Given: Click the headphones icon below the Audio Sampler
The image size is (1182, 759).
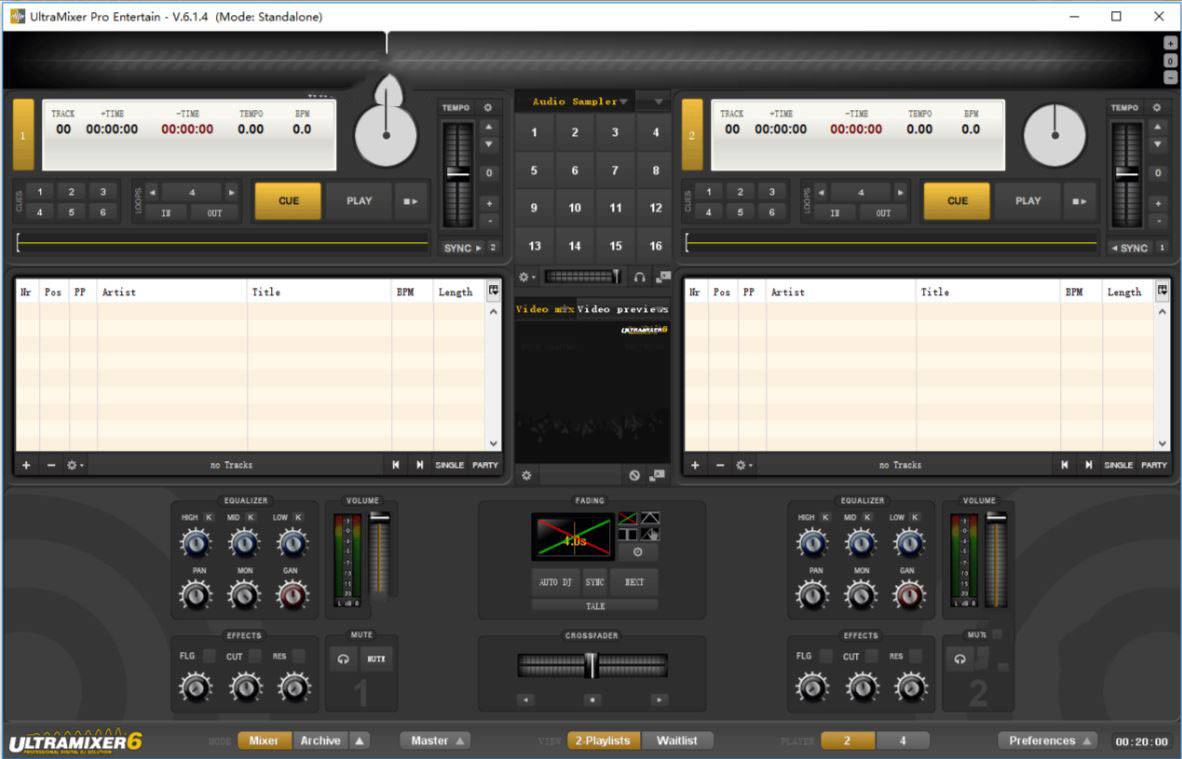Looking at the screenshot, I should pyautogui.click(x=639, y=277).
